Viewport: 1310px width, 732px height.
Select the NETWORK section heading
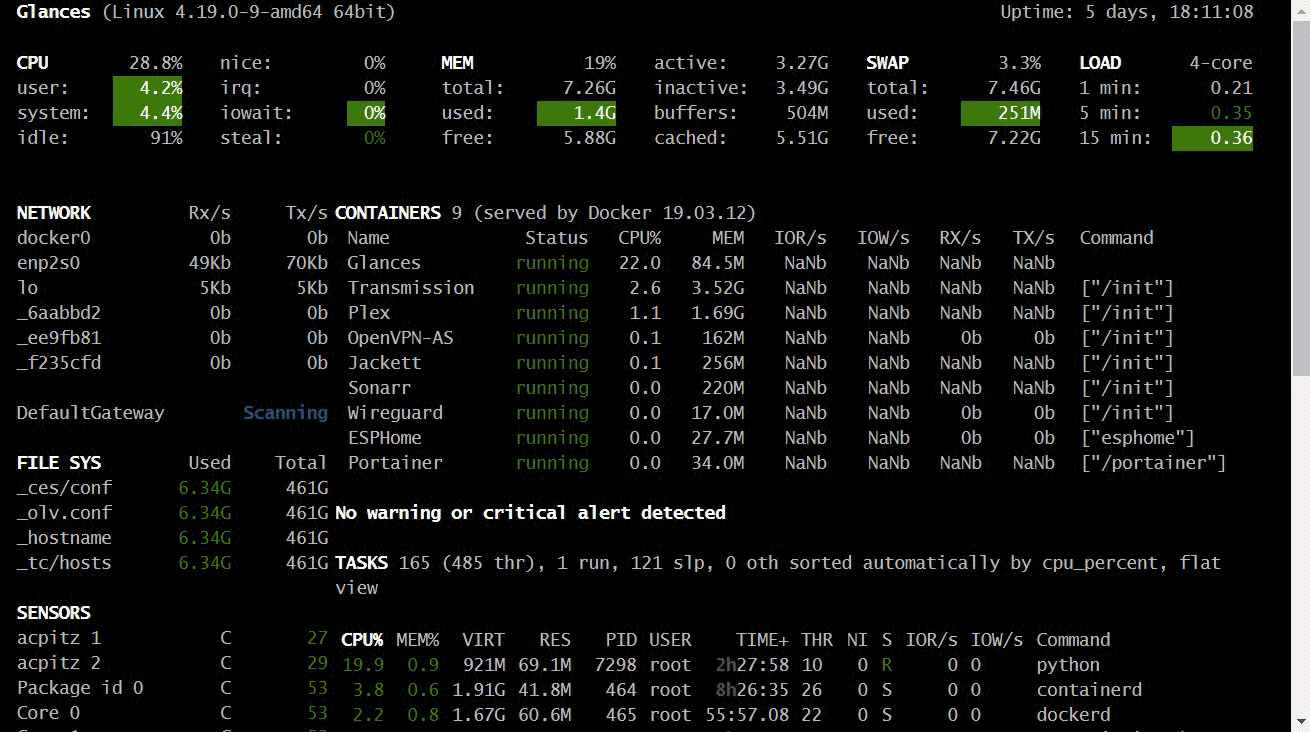(54, 213)
